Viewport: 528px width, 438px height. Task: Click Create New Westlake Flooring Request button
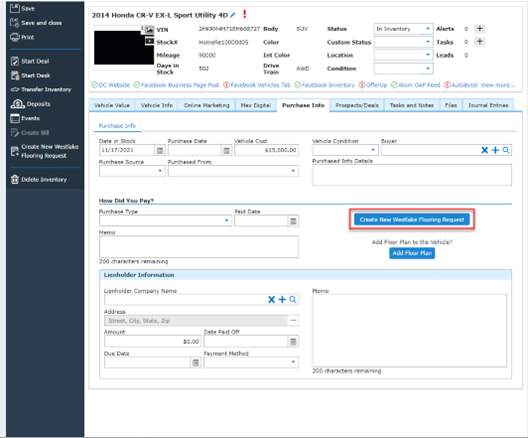pos(411,220)
